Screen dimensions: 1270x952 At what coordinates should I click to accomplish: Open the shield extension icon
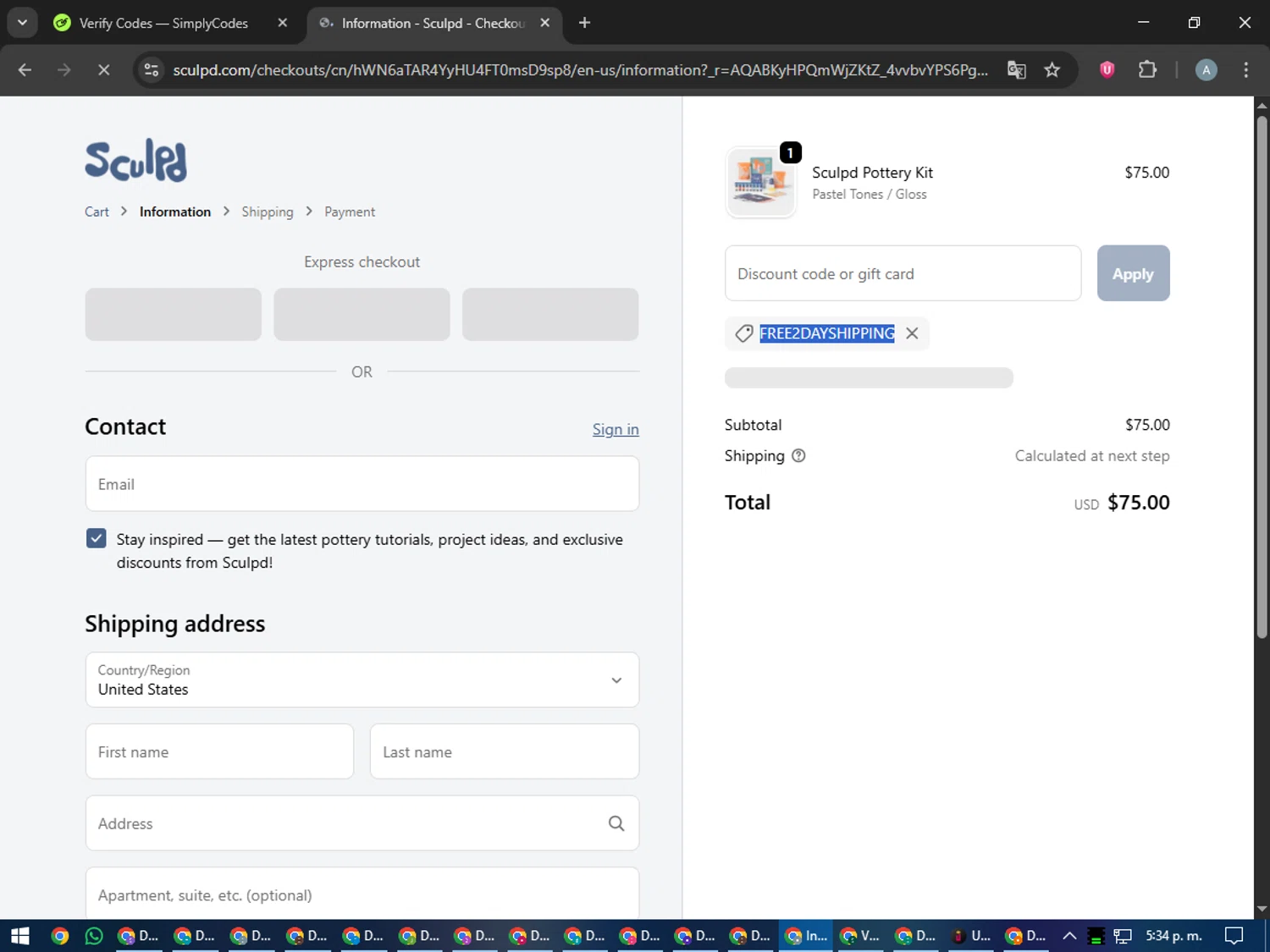pos(1107,70)
